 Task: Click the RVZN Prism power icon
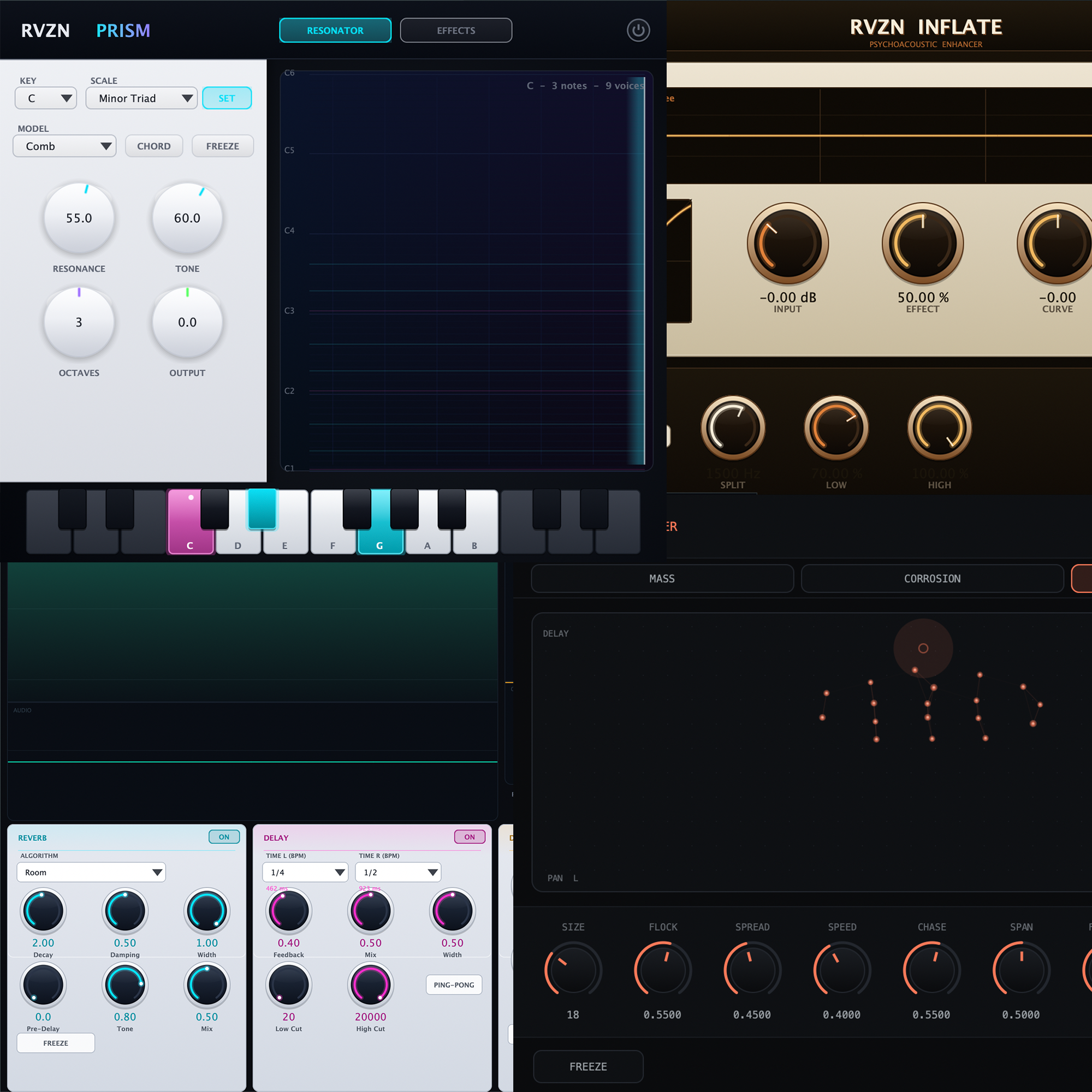point(638,31)
